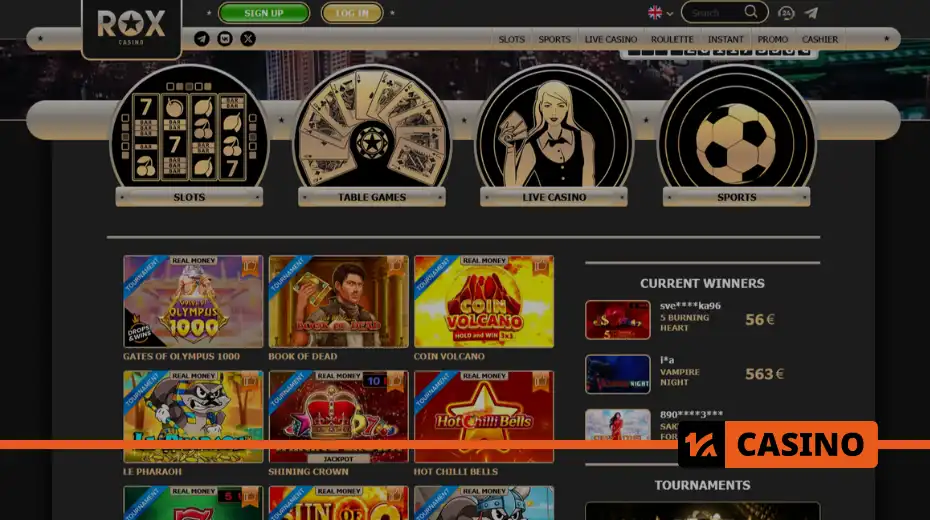Toggle the thumbs-up ribbon on Book of Dead

[395, 266]
